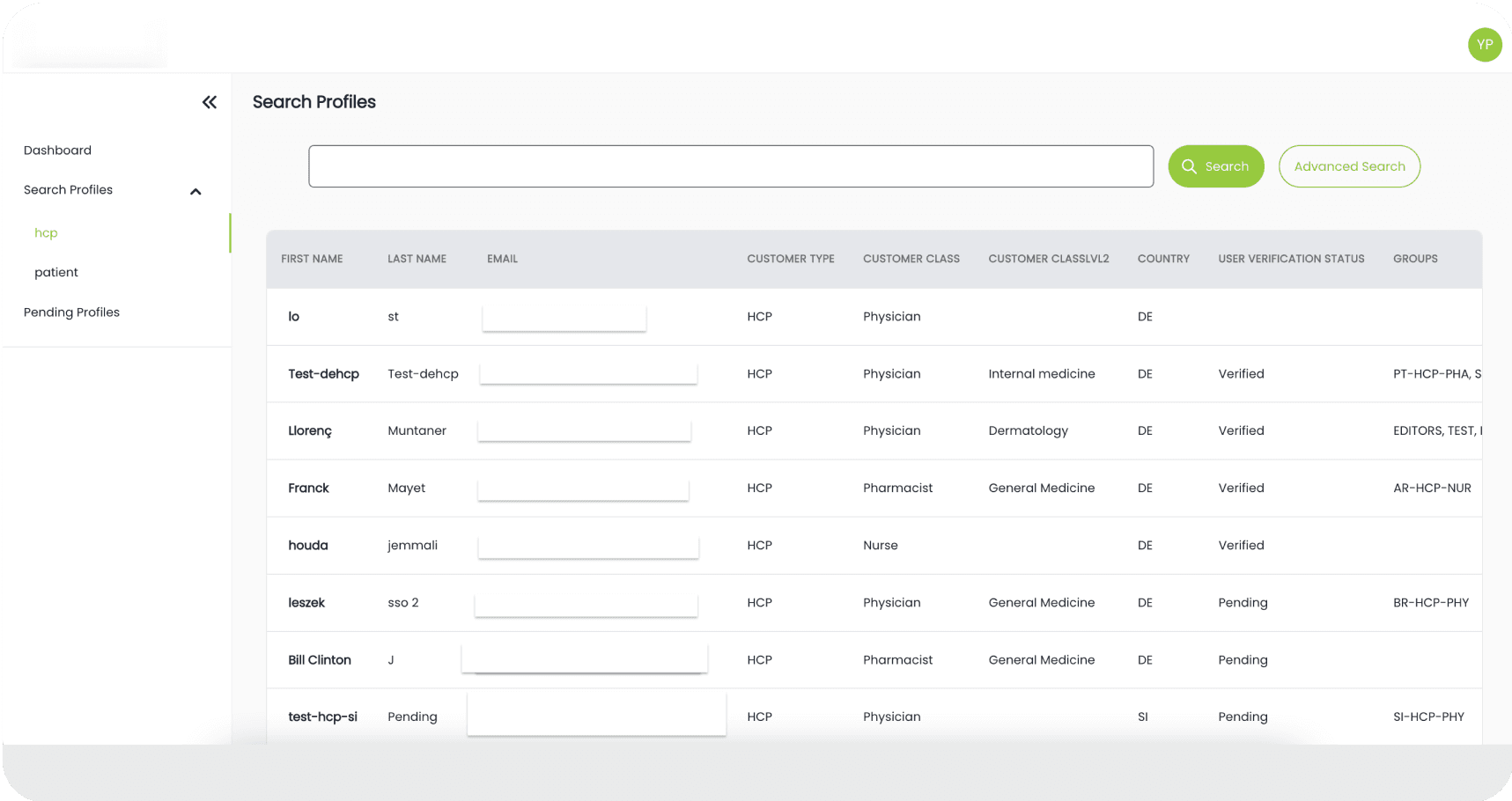The width and height of the screenshot is (1512, 801).
Task: Click the GROUPS column header
Action: [1415, 259]
